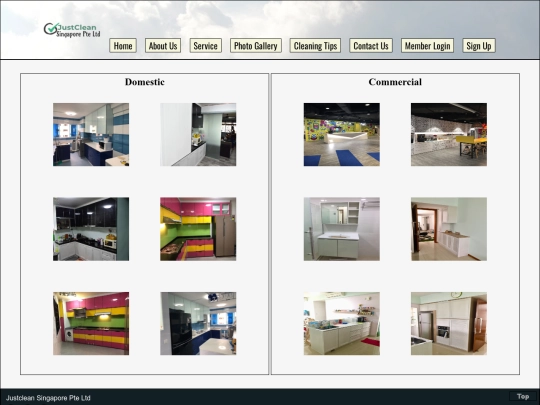Go to the Home page
Viewport: 540px width, 405px height.
(x=123, y=45)
